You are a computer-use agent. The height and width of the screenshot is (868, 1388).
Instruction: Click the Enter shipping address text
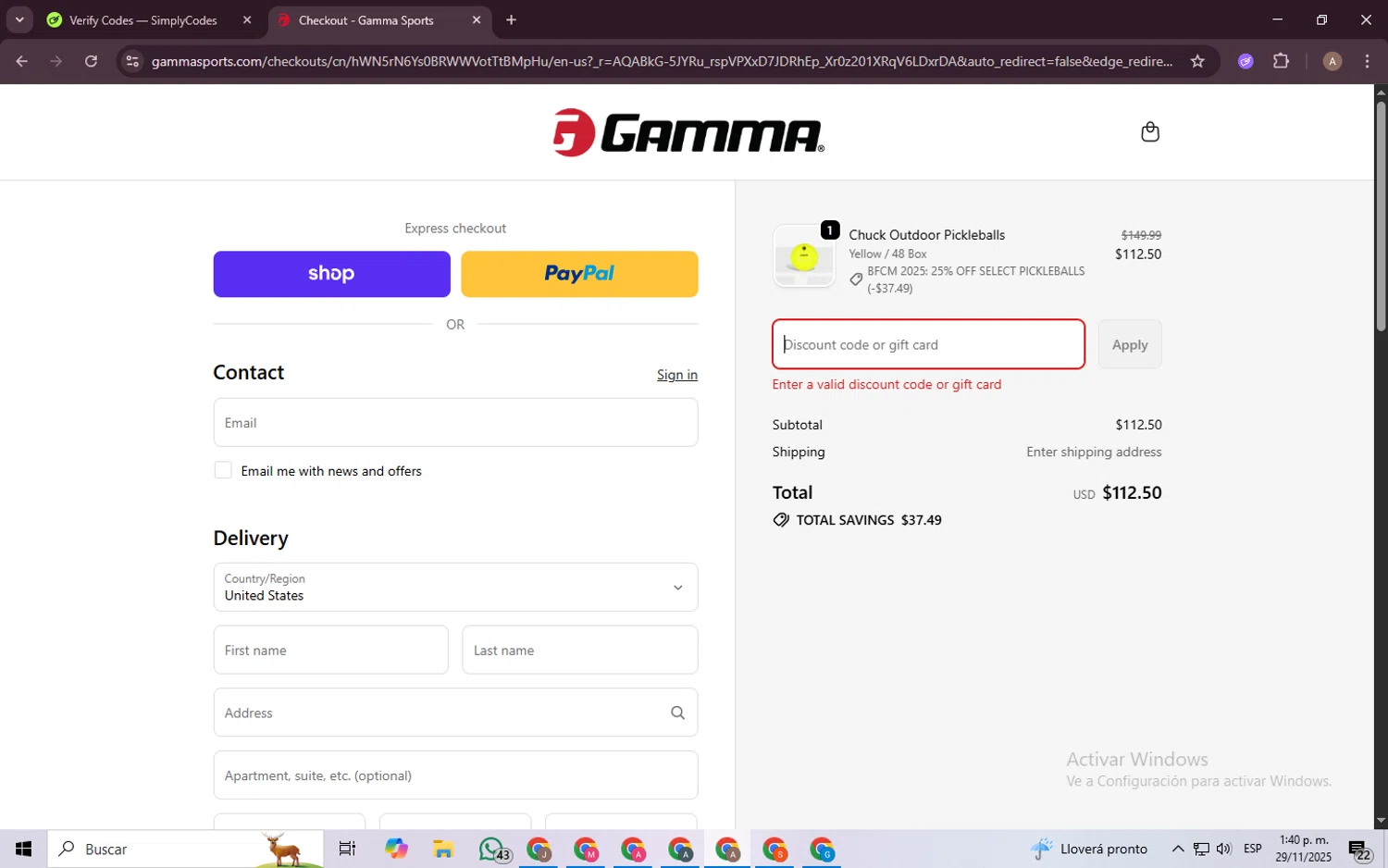[1094, 452]
